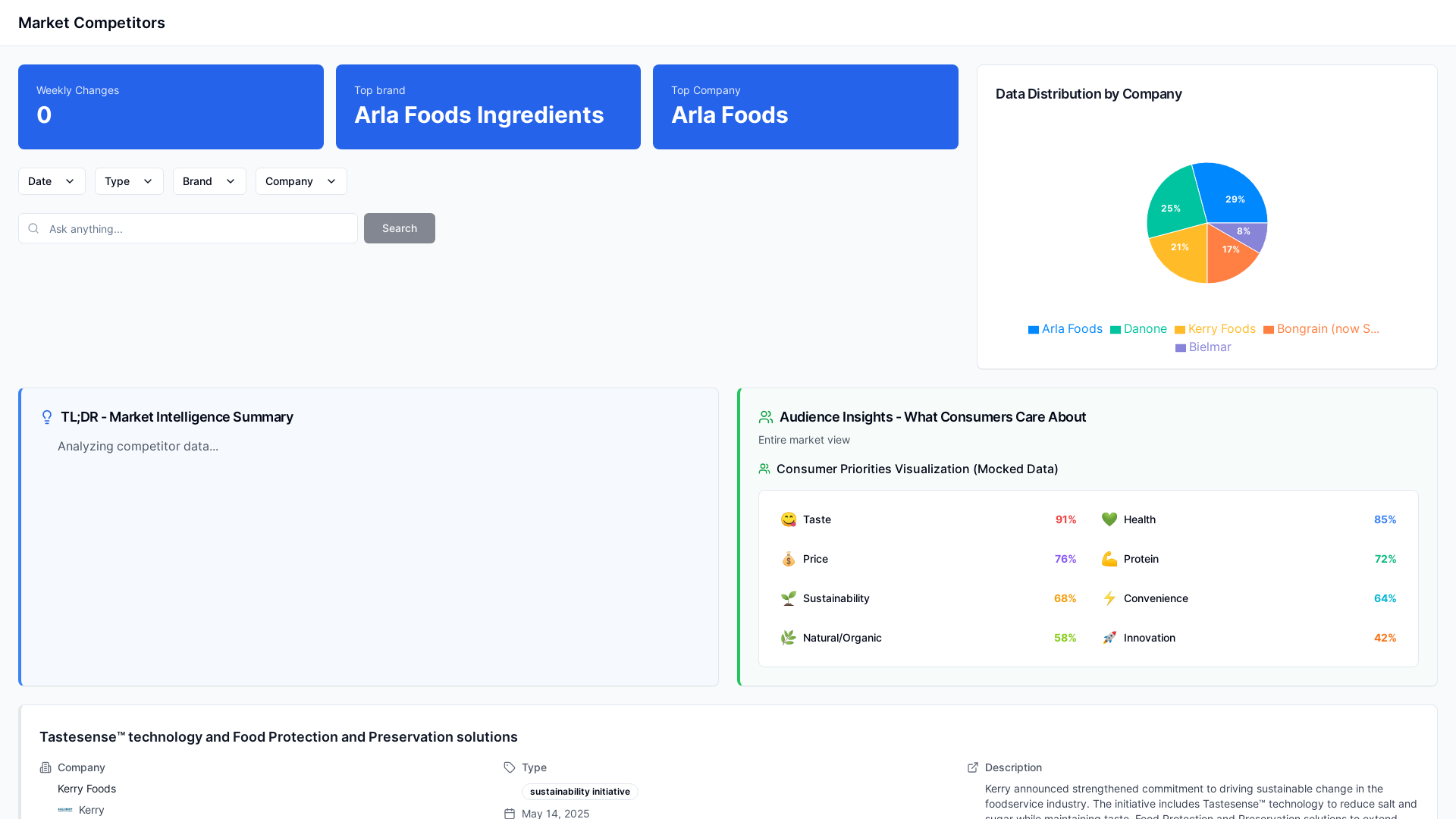Click the tag icon beside Type label
Screen dimensions: 1456x819
pyautogui.click(x=510, y=768)
